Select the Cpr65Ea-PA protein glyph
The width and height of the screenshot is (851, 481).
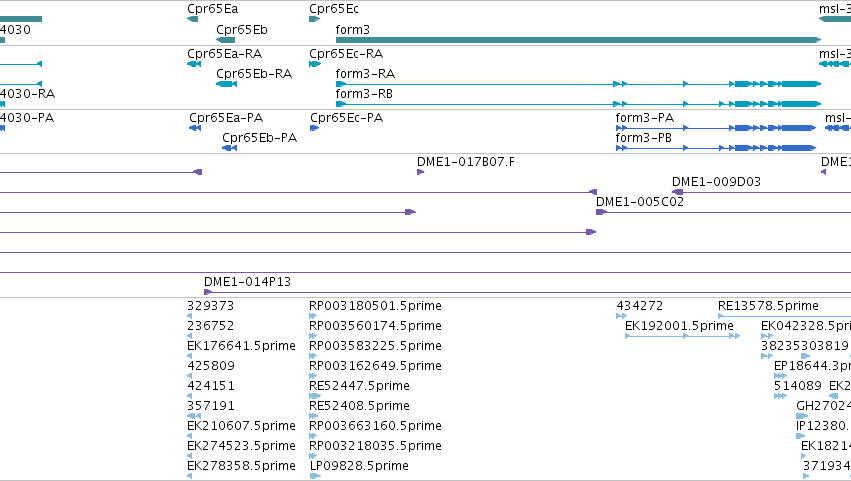tap(195, 128)
